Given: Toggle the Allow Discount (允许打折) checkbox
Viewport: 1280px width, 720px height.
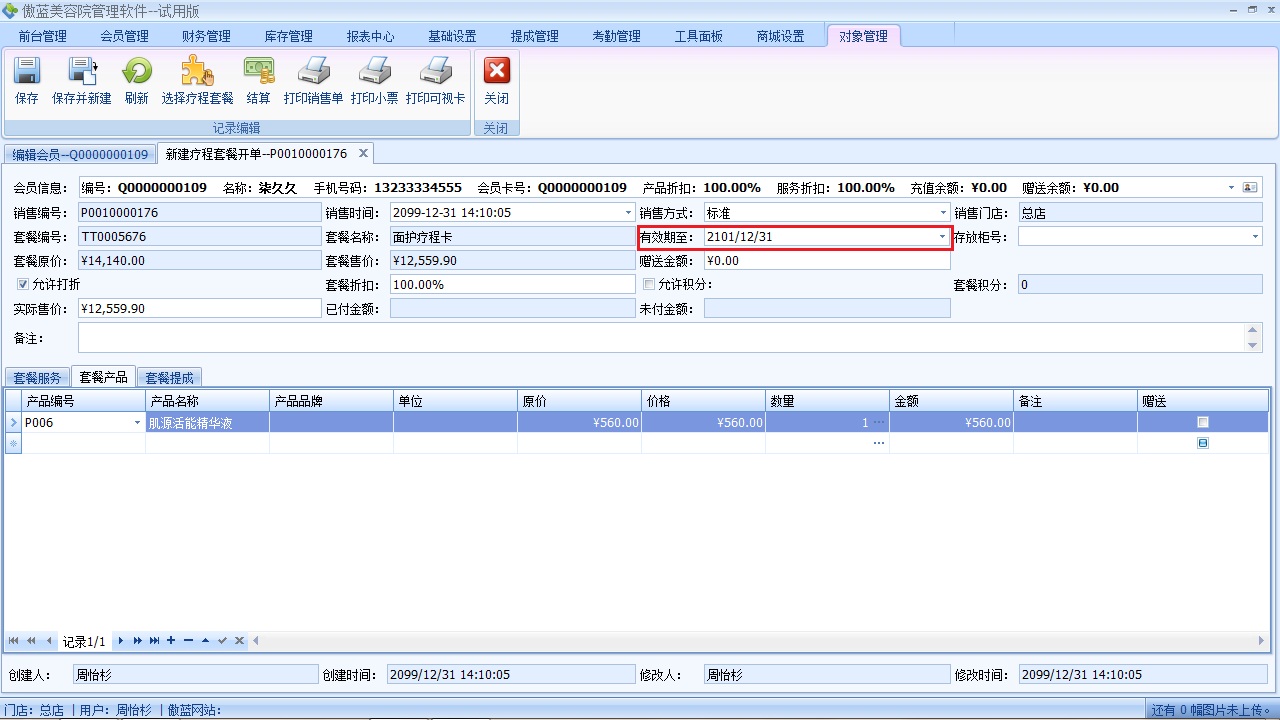Looking at the screenshot, I should pos(23,284).
